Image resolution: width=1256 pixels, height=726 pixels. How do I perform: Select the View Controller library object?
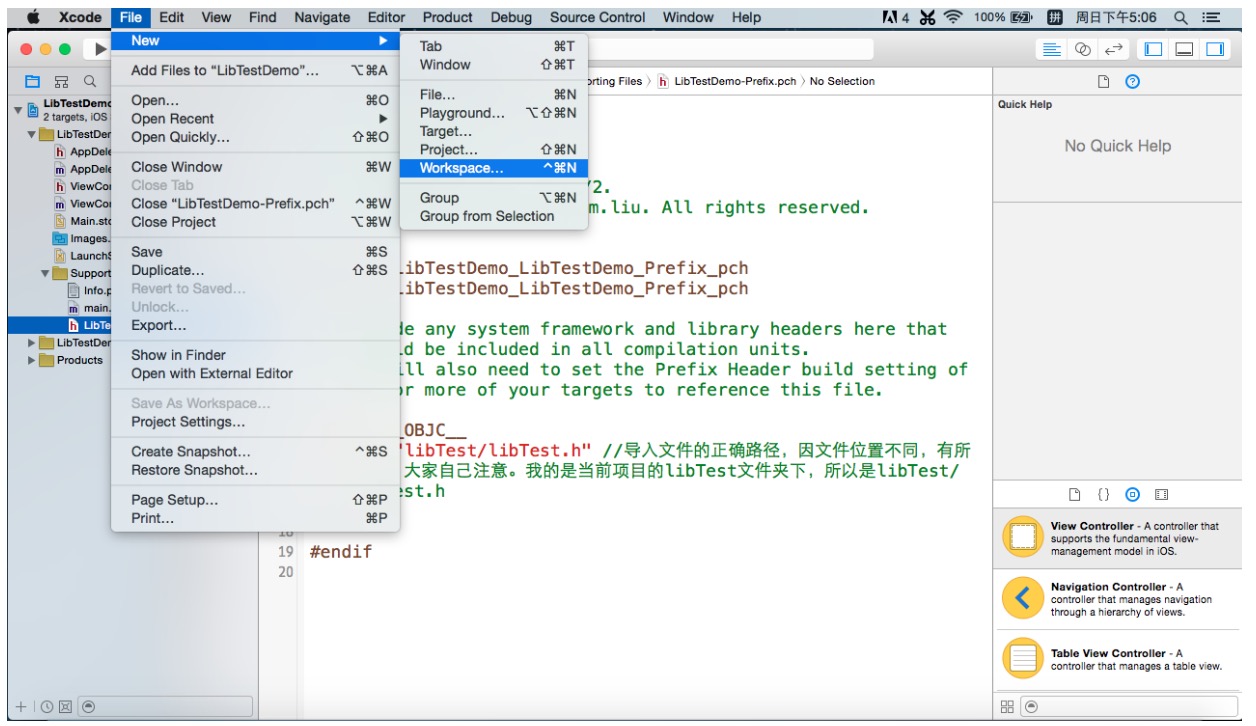tap(1119, 538)
